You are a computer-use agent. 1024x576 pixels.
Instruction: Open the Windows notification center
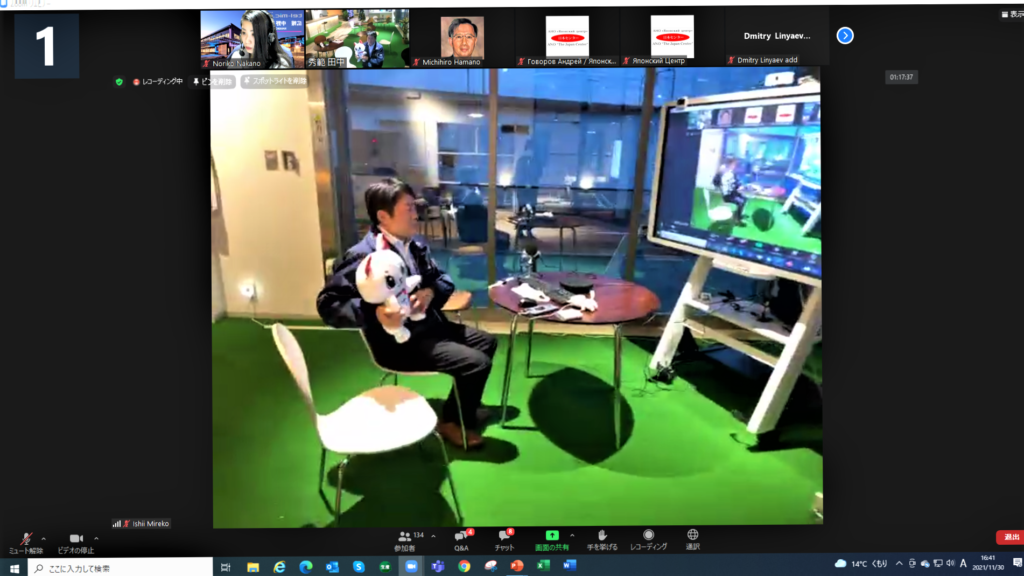[x=1017, y=563]
